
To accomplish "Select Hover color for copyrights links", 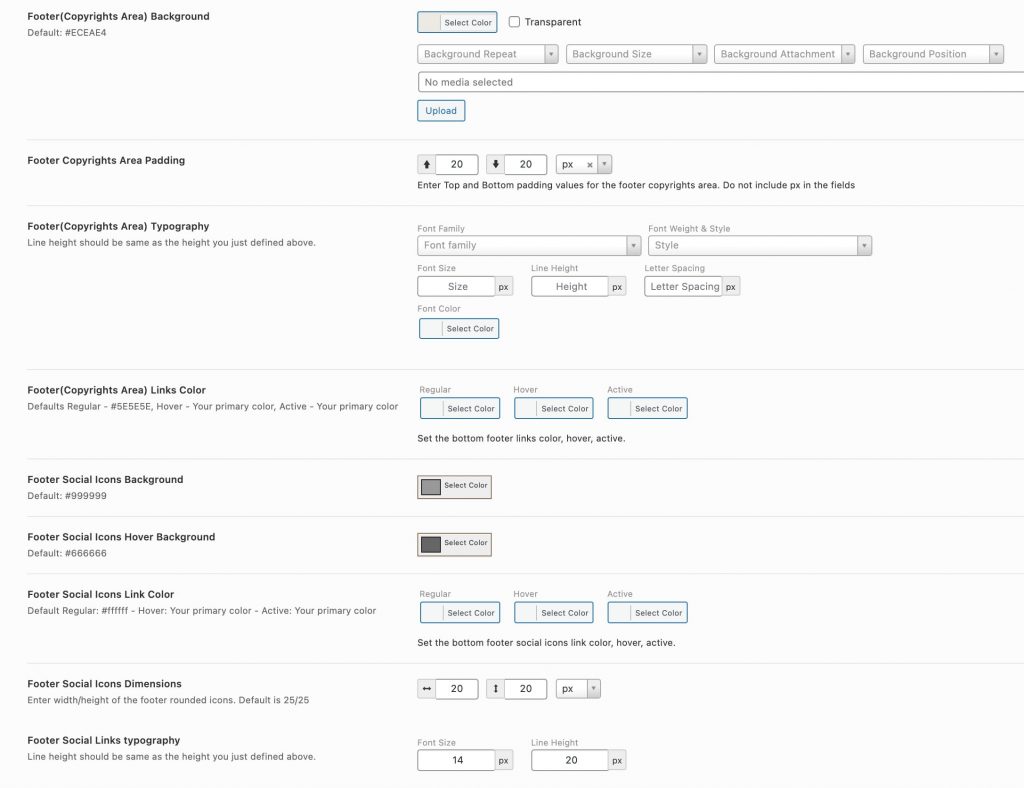I will point(554,409).
